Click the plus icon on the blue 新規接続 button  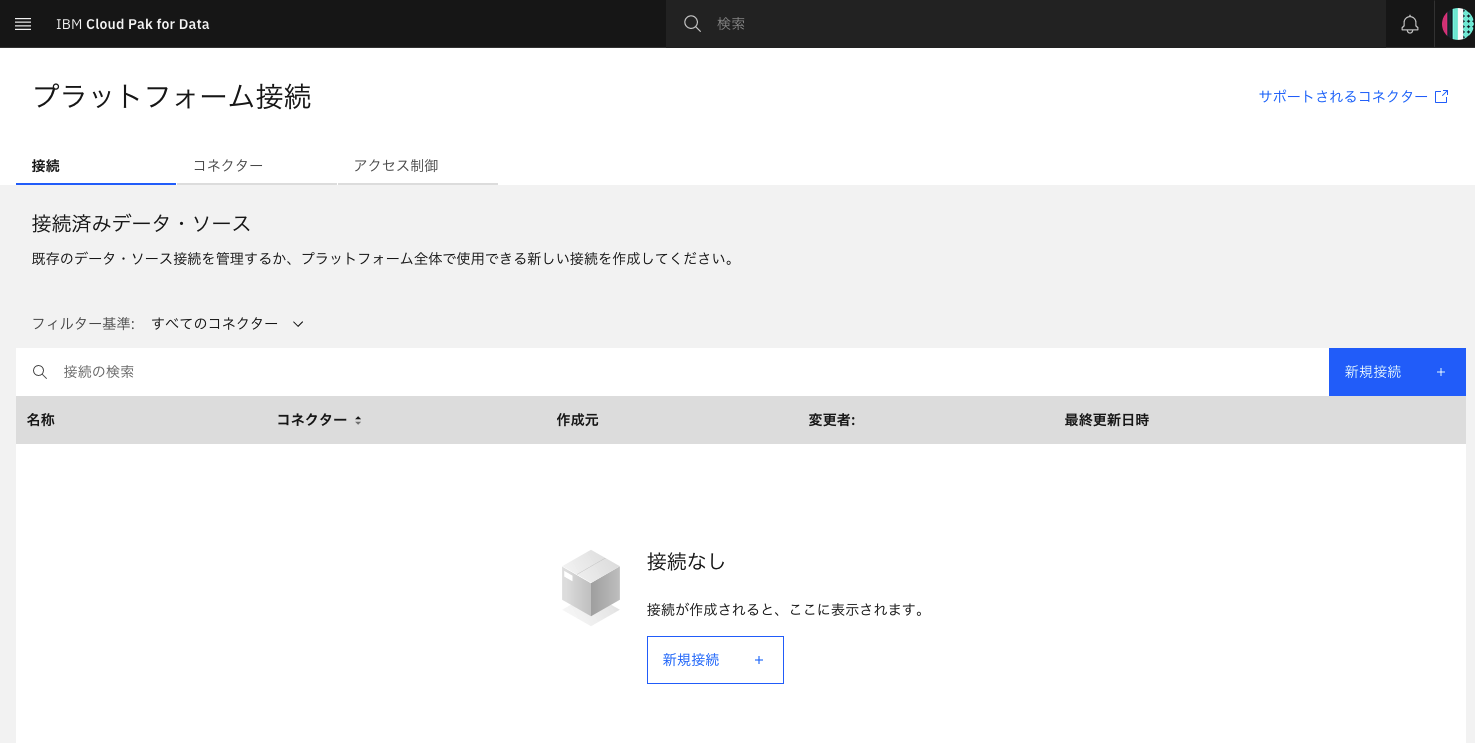pyautogui.click(x=1440, y=371)
